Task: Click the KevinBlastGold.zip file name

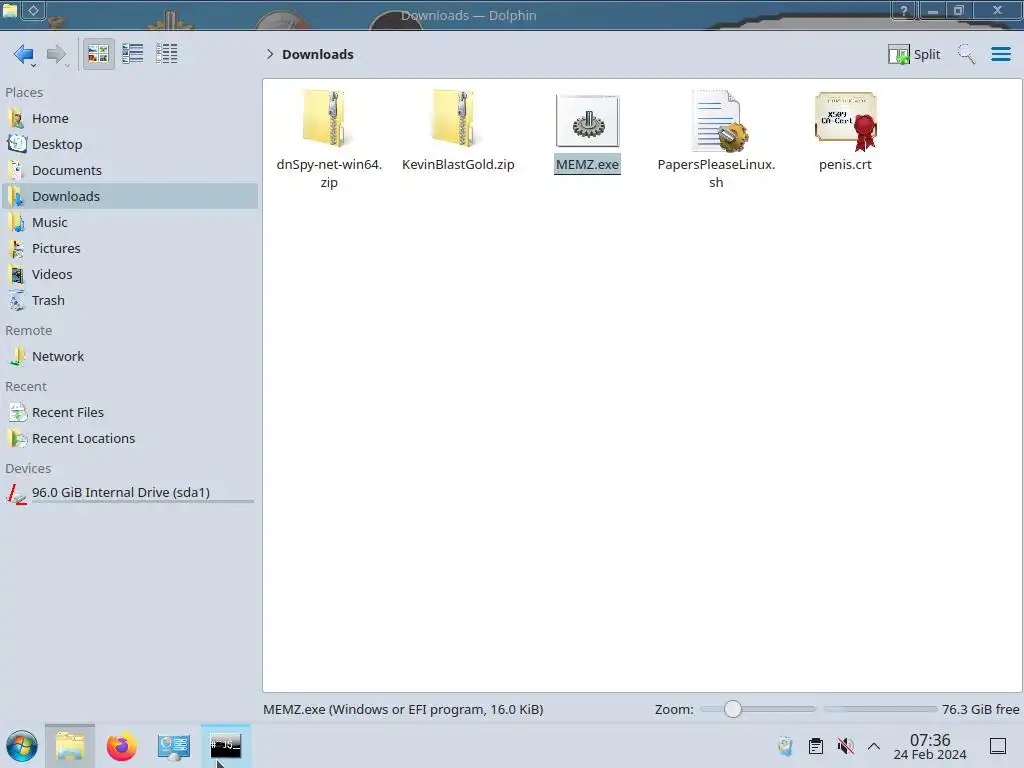Action: coord(458,165)
